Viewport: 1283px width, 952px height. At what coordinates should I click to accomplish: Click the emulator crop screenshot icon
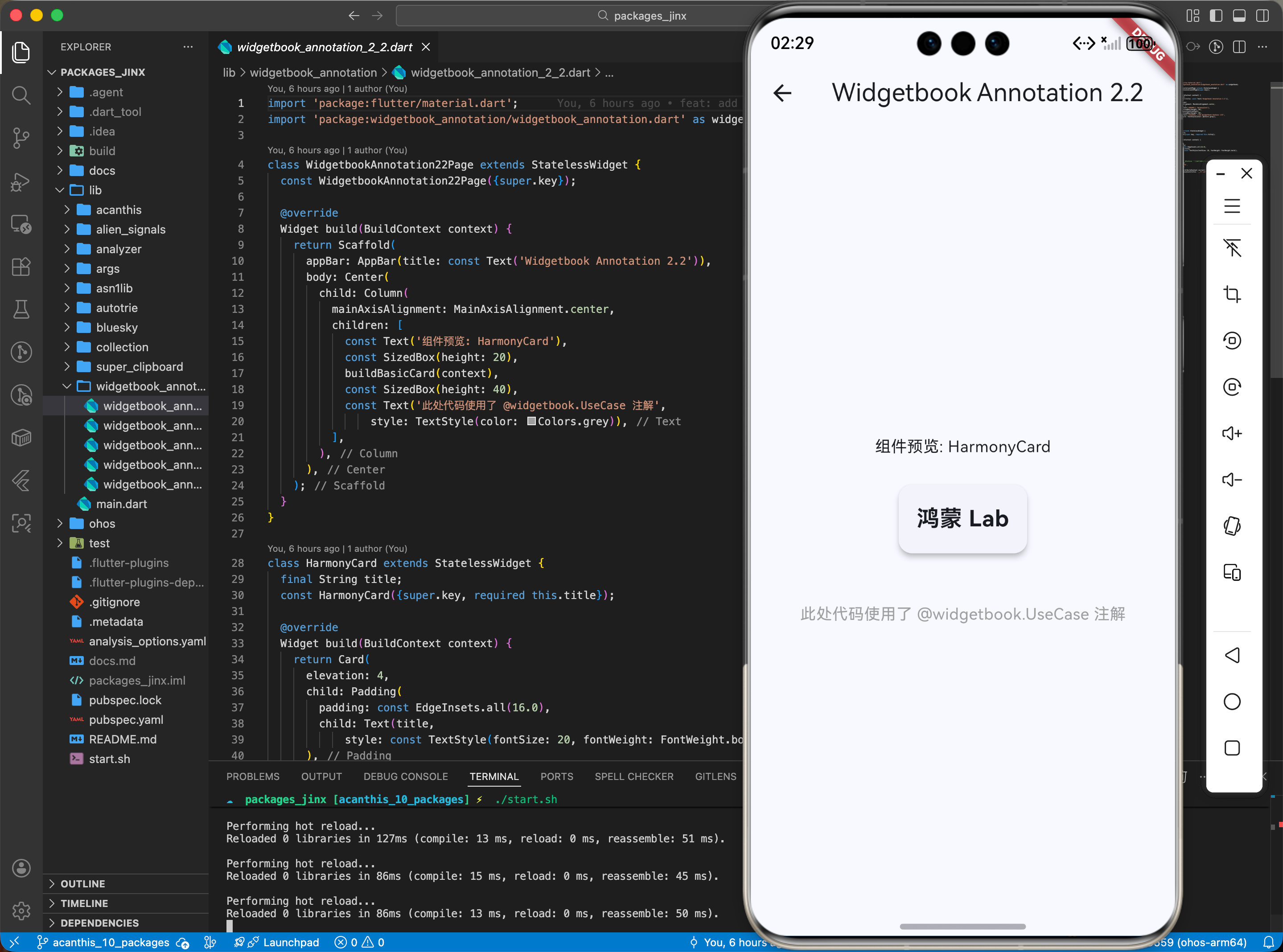(x=1232, y=295)
